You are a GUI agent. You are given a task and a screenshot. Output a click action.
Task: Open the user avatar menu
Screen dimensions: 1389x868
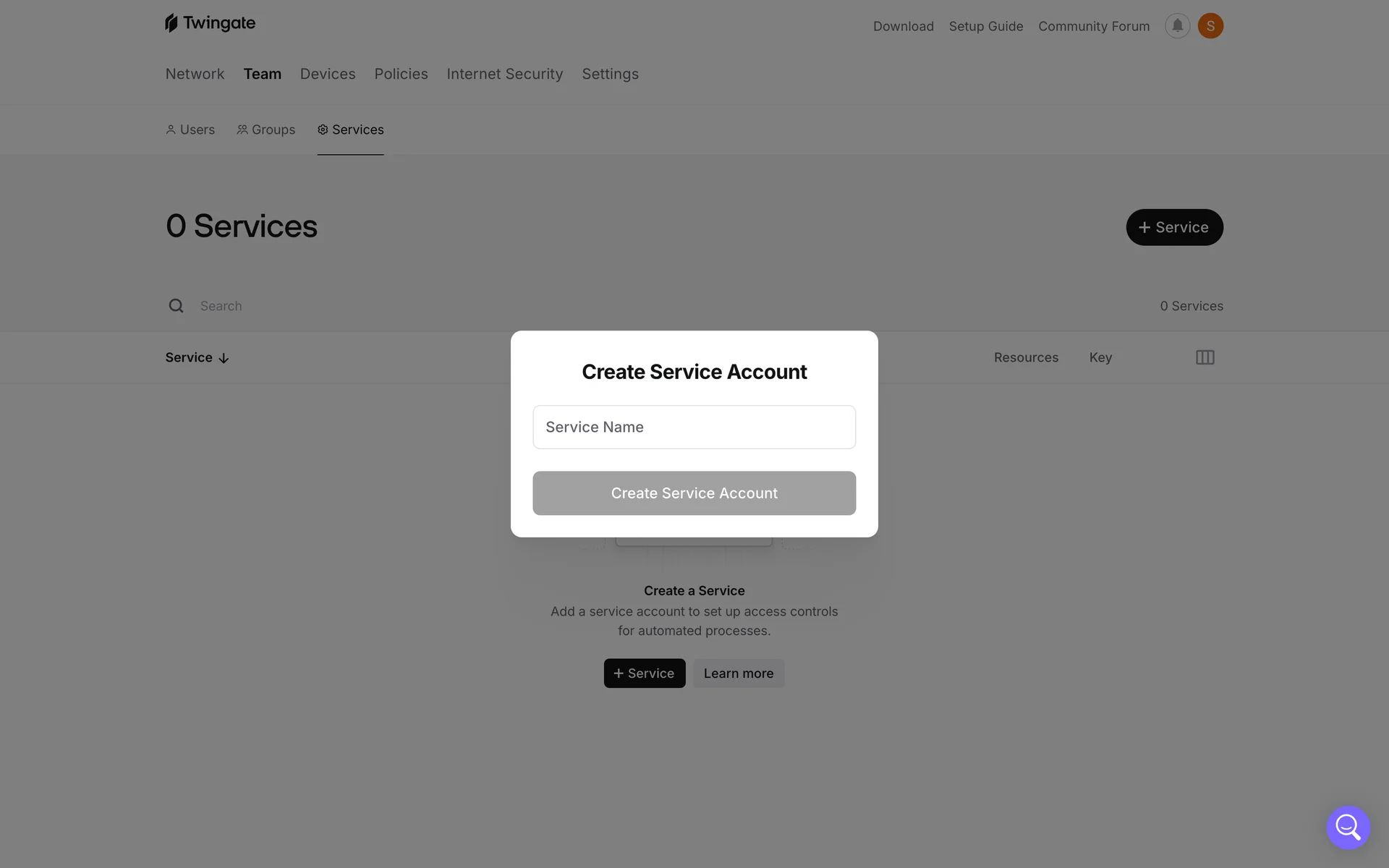[1210, 26]
